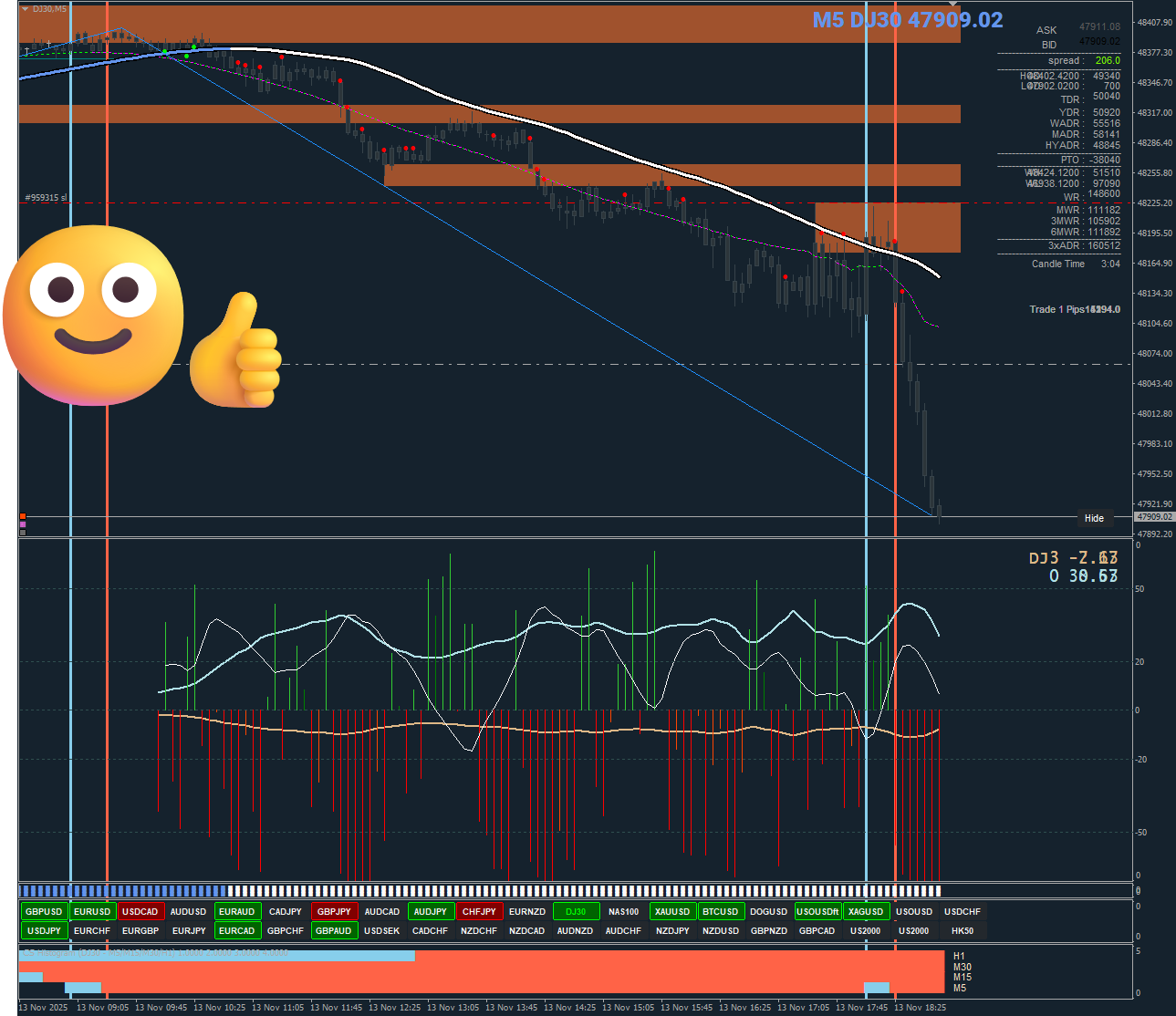Switch to the AUDCHF symbol

(x=624, y=931)
